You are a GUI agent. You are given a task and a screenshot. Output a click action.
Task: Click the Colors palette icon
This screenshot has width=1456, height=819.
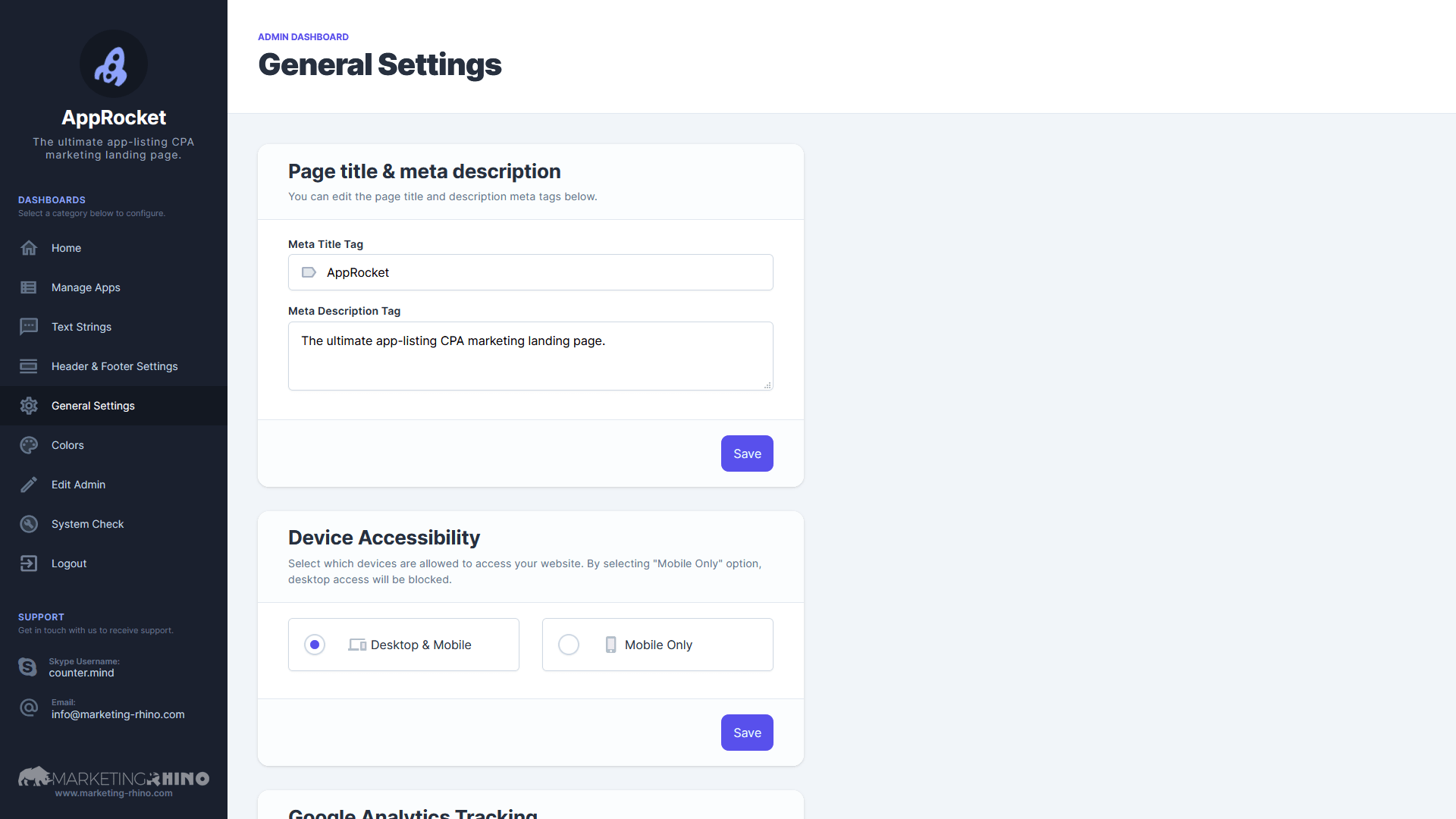point(29,445)
